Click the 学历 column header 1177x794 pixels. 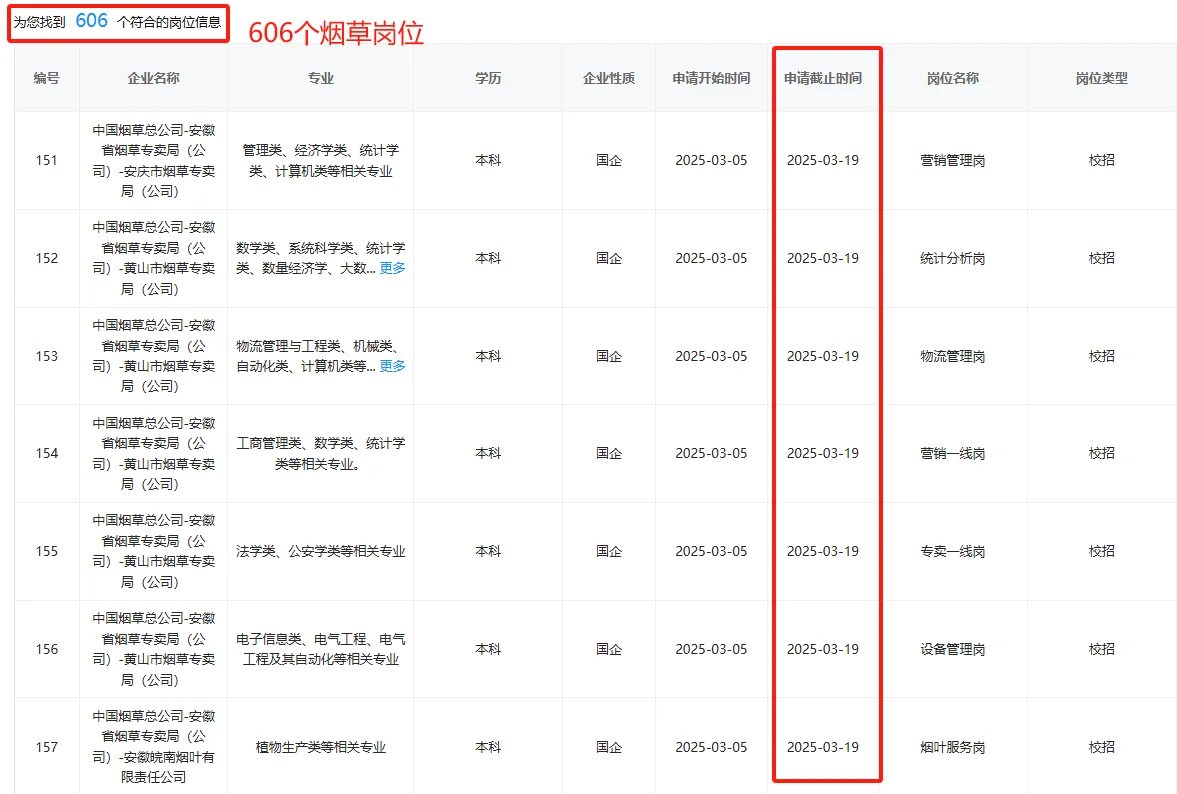[x=488, y=78]
